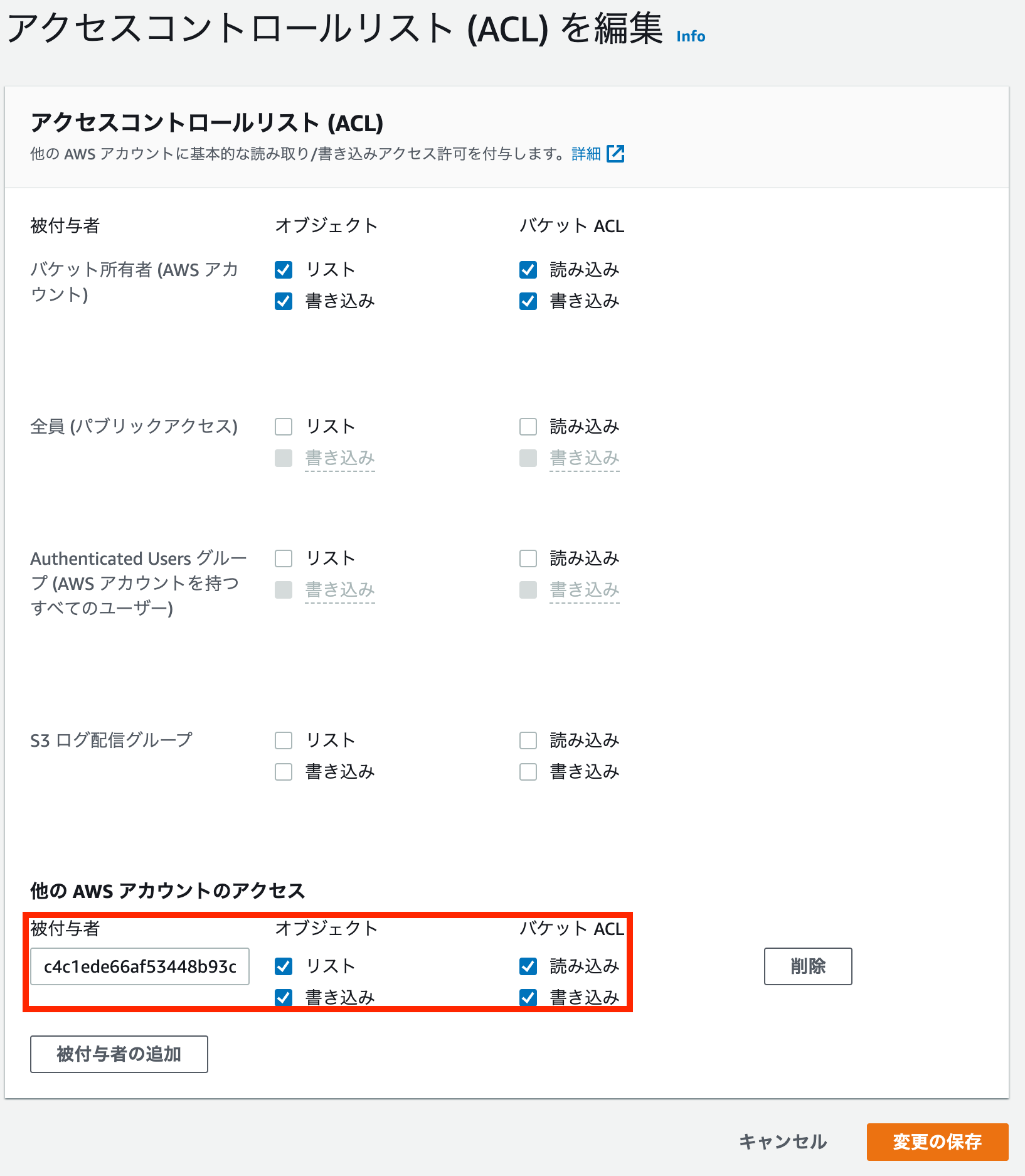Check S3 ログ配信グループ bucket ACL 読み込み
Viewport: 1025px width, 1176px height.
(527, 740)
